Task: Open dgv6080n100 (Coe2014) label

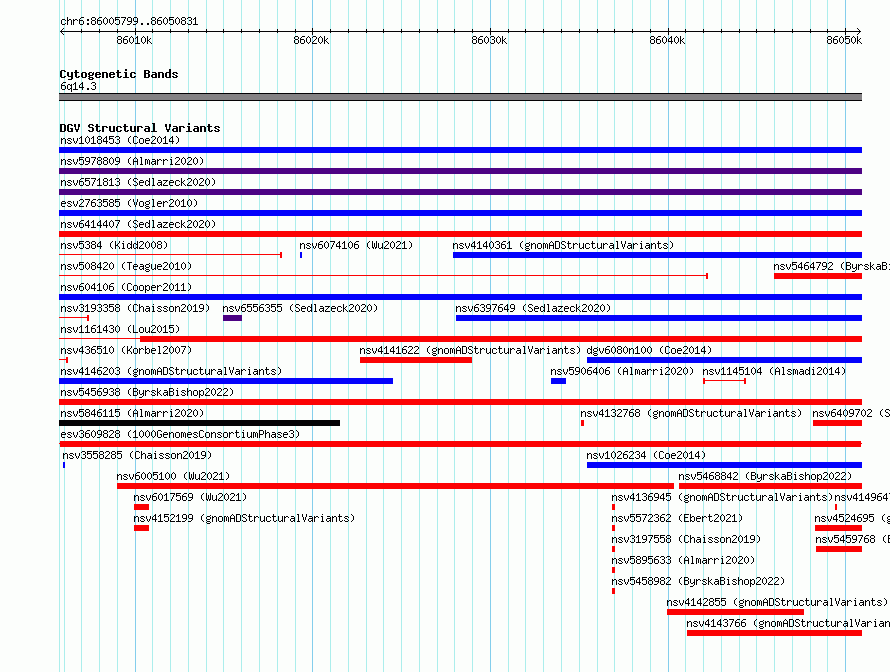Action: [649, 350]
